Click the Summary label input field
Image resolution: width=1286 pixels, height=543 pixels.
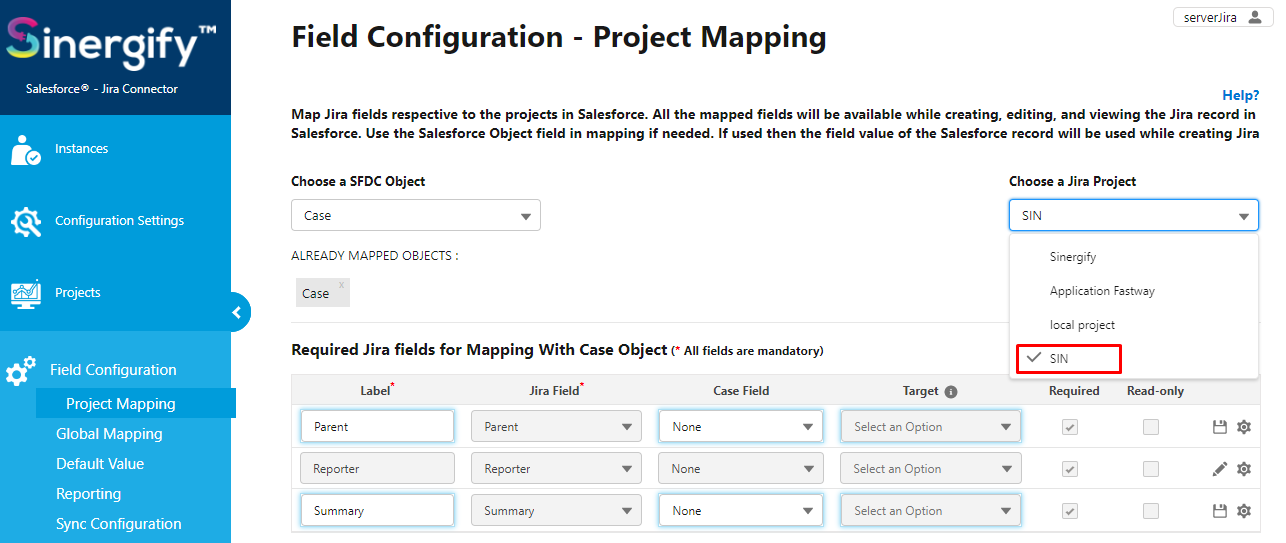click(x=377, y=511)
